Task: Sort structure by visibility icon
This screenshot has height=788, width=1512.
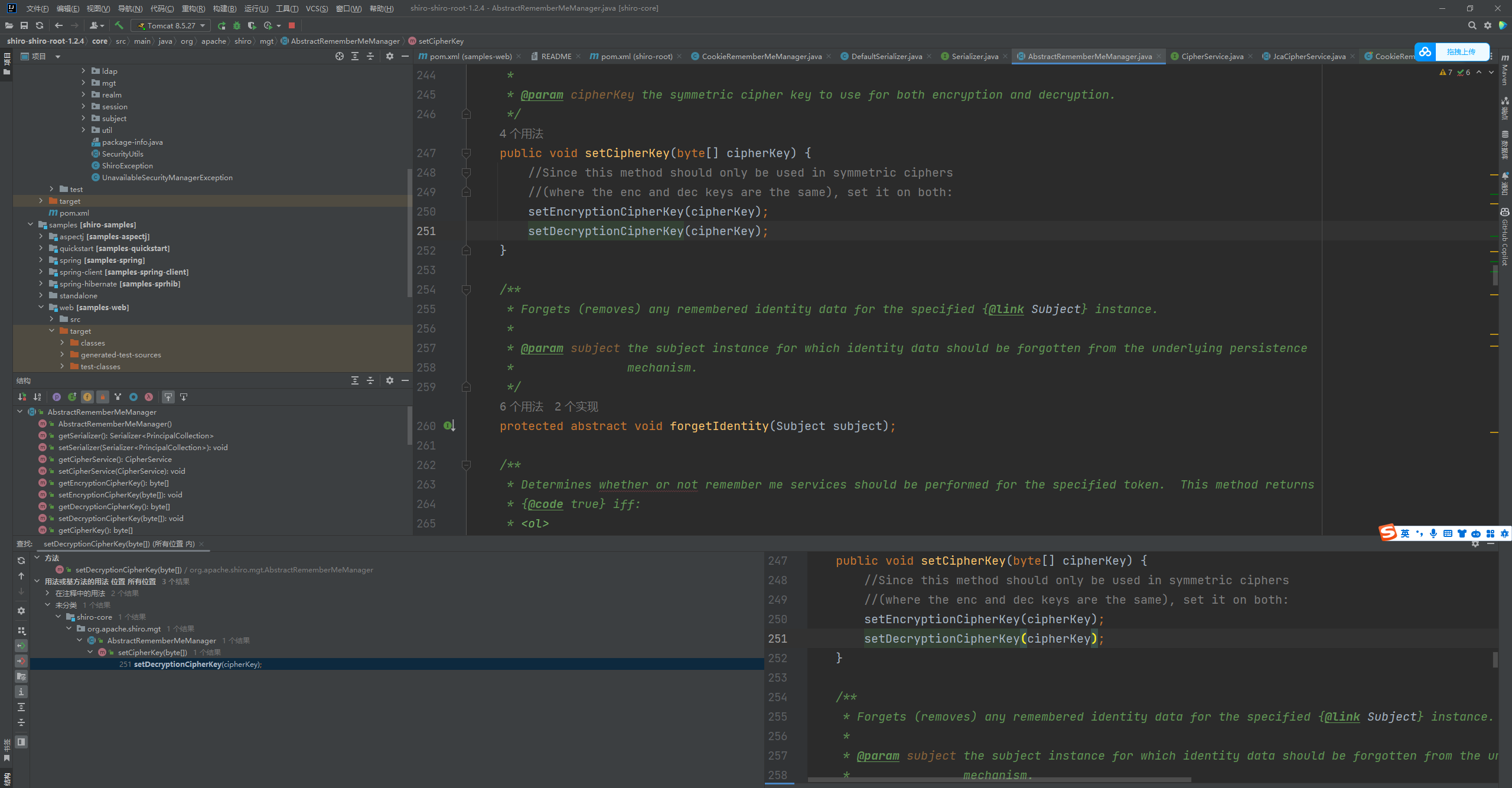Action: coord(22,397)
